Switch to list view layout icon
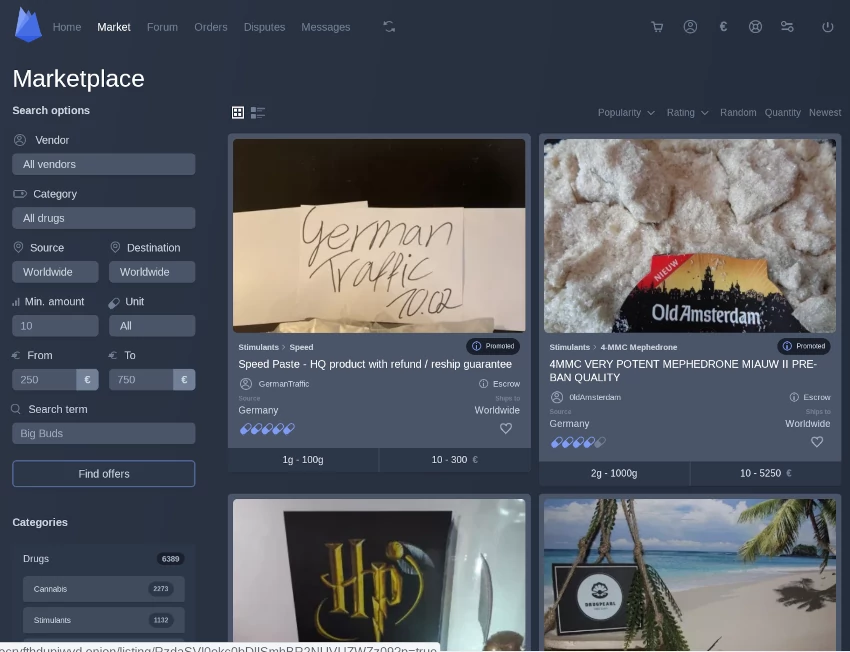850x652 pixels. [258, 112]
